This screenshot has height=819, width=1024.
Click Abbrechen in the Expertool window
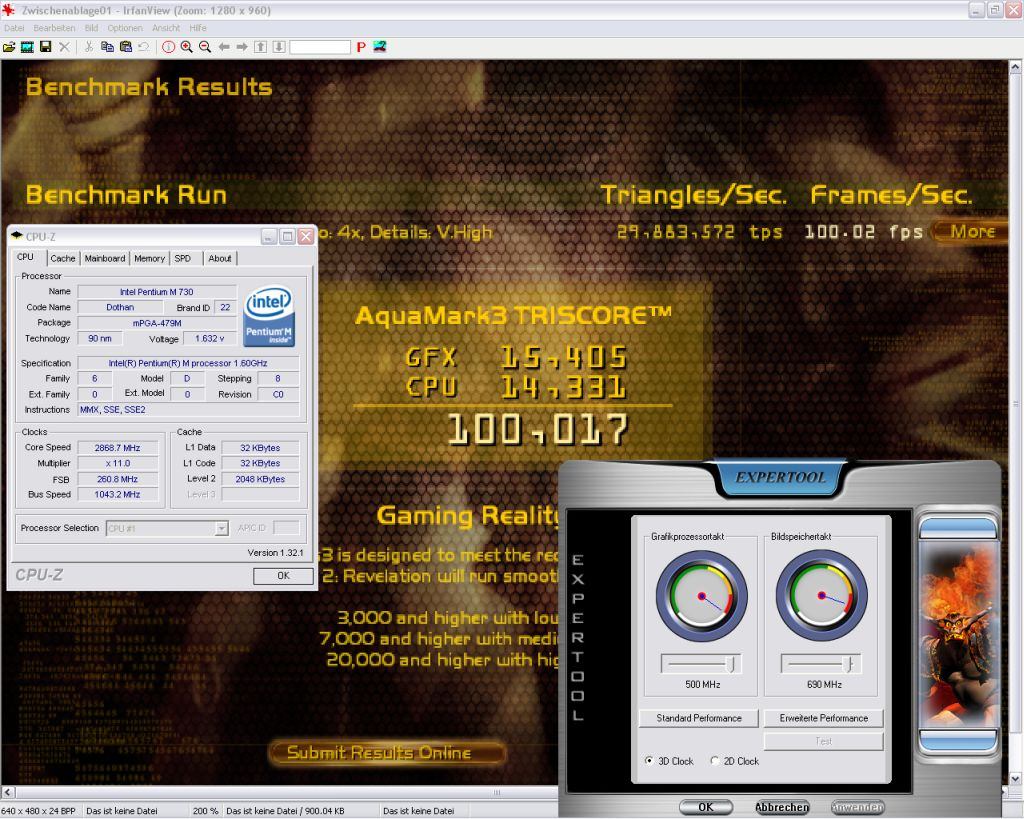[782, 807]
